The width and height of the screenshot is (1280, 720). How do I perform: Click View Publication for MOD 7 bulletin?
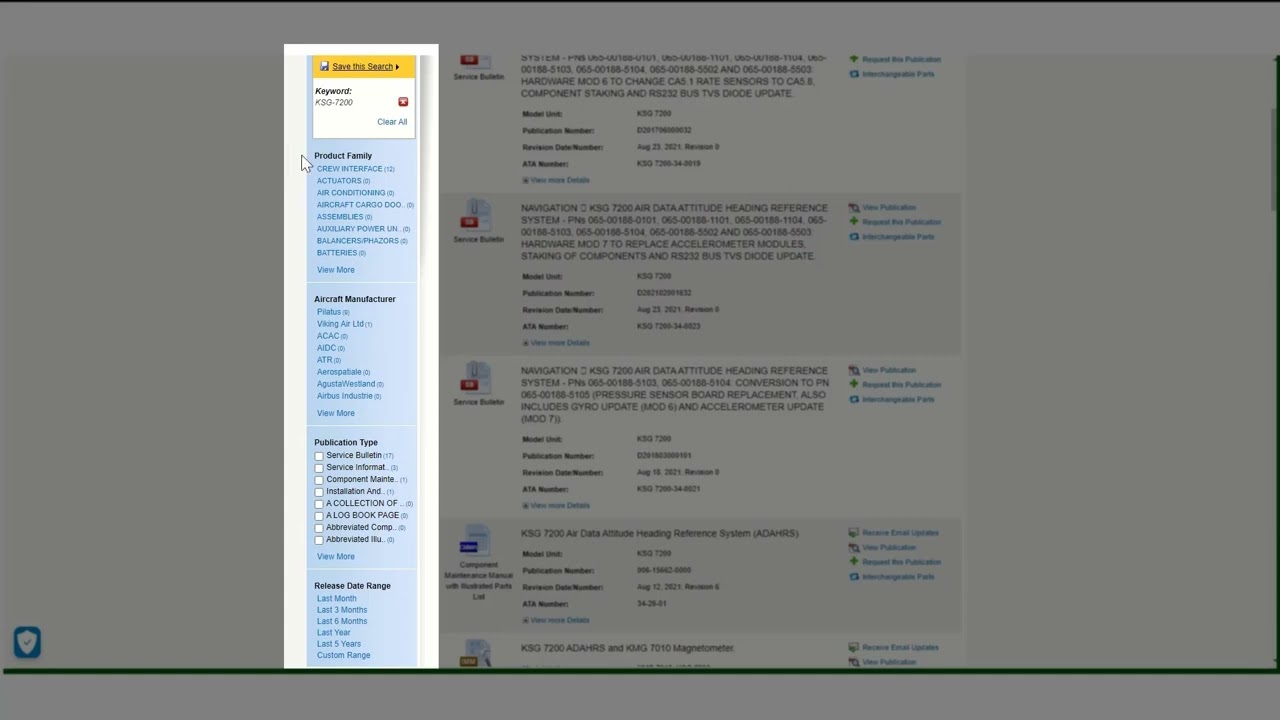pos(882,208)
